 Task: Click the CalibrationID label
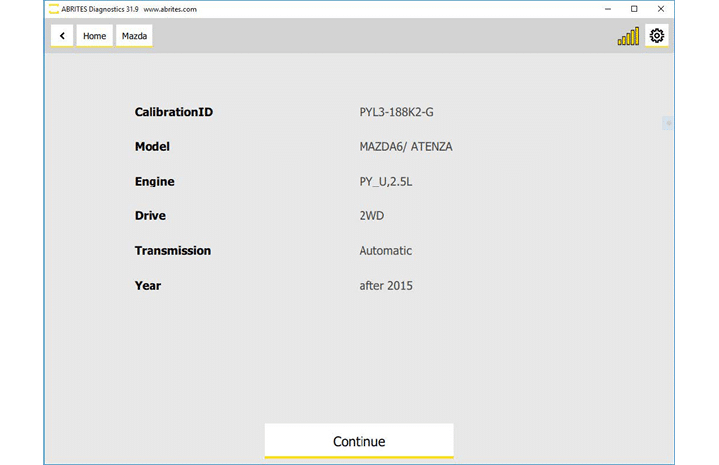click(174, 112)
